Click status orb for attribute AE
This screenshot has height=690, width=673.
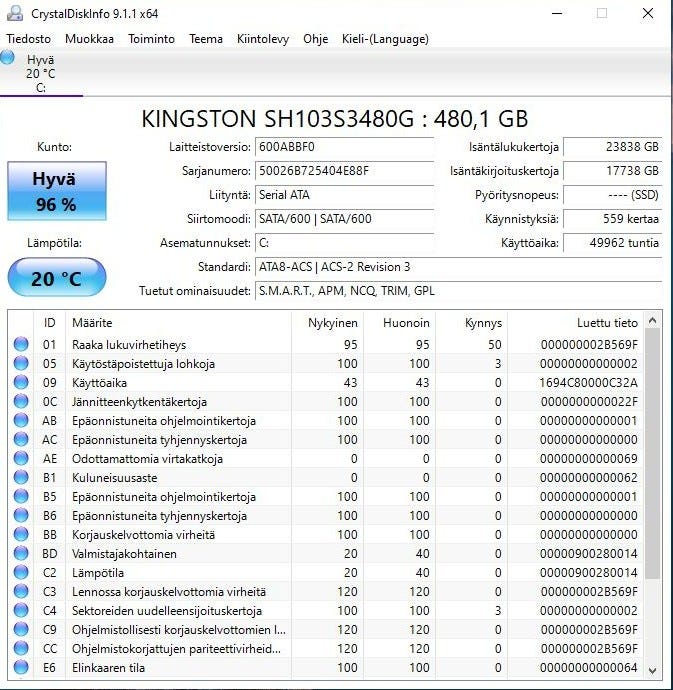(21, 458)
